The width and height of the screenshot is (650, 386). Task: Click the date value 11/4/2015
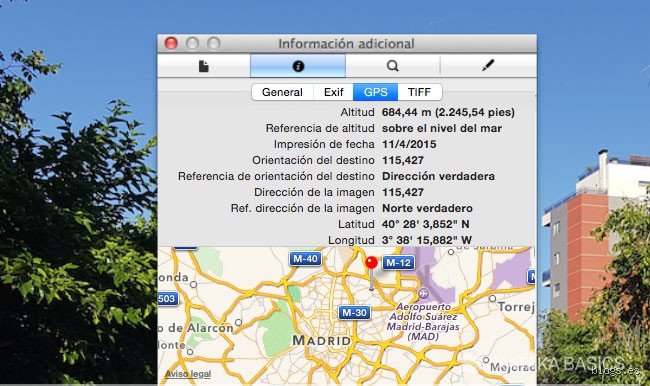[409, 144]
